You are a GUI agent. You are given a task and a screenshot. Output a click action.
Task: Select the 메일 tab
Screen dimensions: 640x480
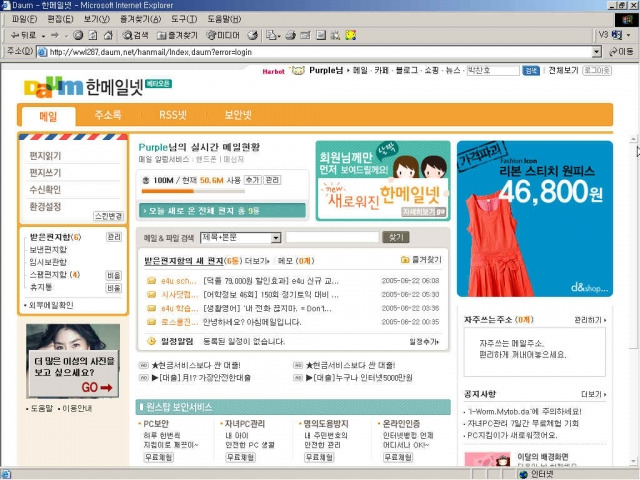(48, 117)
